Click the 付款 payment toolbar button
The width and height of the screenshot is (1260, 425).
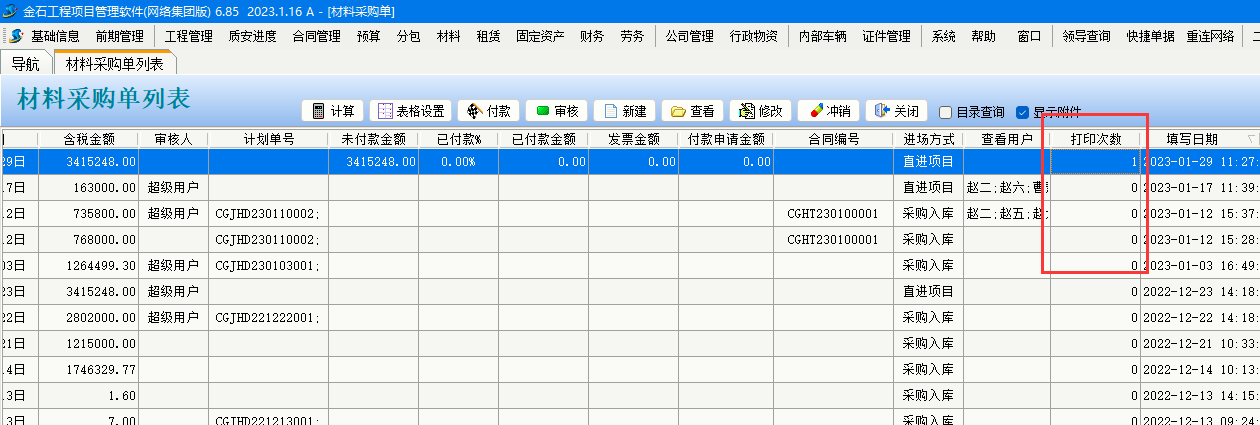click(489, 111)
